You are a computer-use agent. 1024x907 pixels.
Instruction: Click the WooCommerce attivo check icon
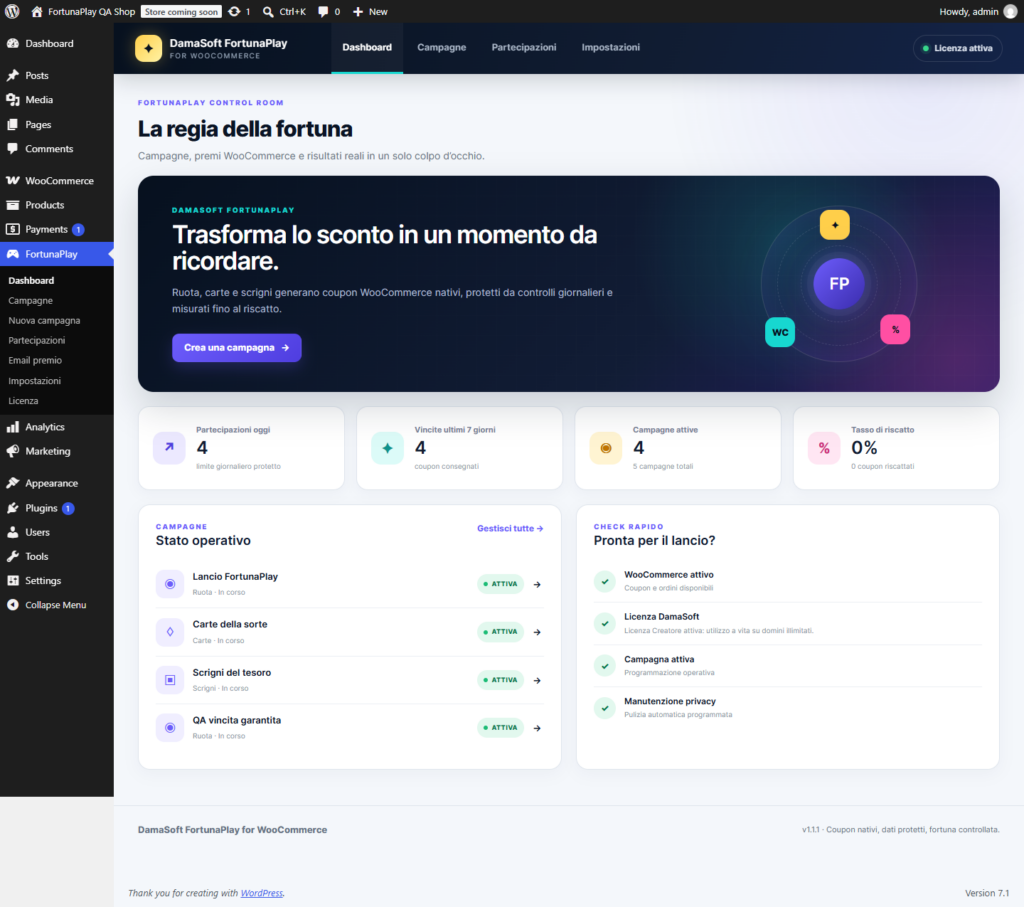[605, 581]
